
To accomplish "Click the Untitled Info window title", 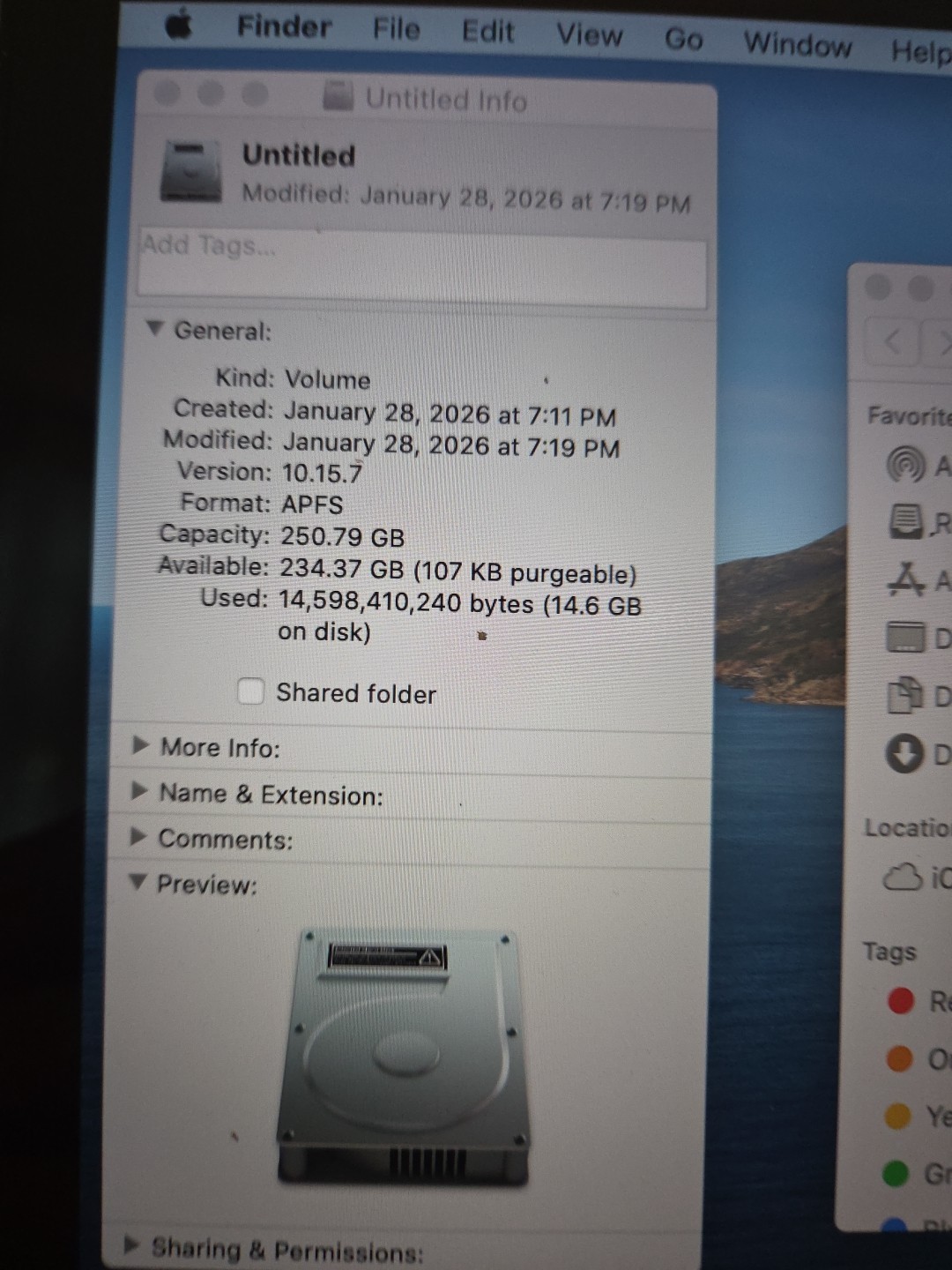I will point(446,99).
